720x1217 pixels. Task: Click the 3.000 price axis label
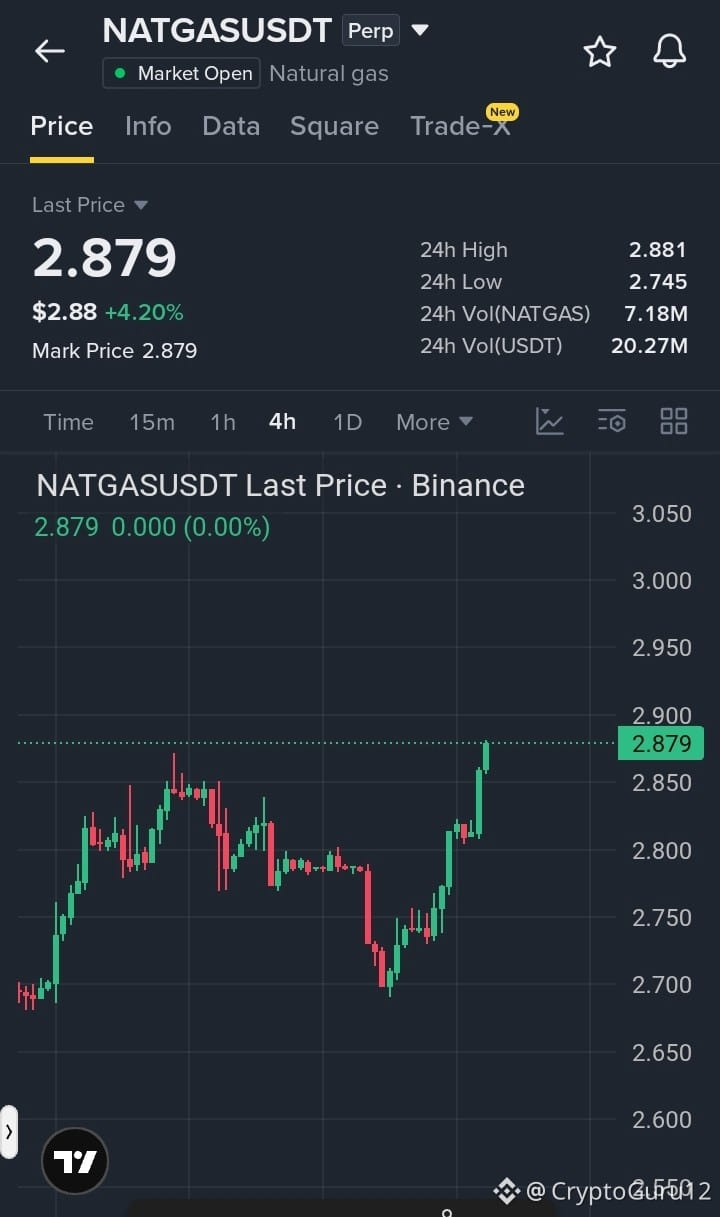(662, 581)
